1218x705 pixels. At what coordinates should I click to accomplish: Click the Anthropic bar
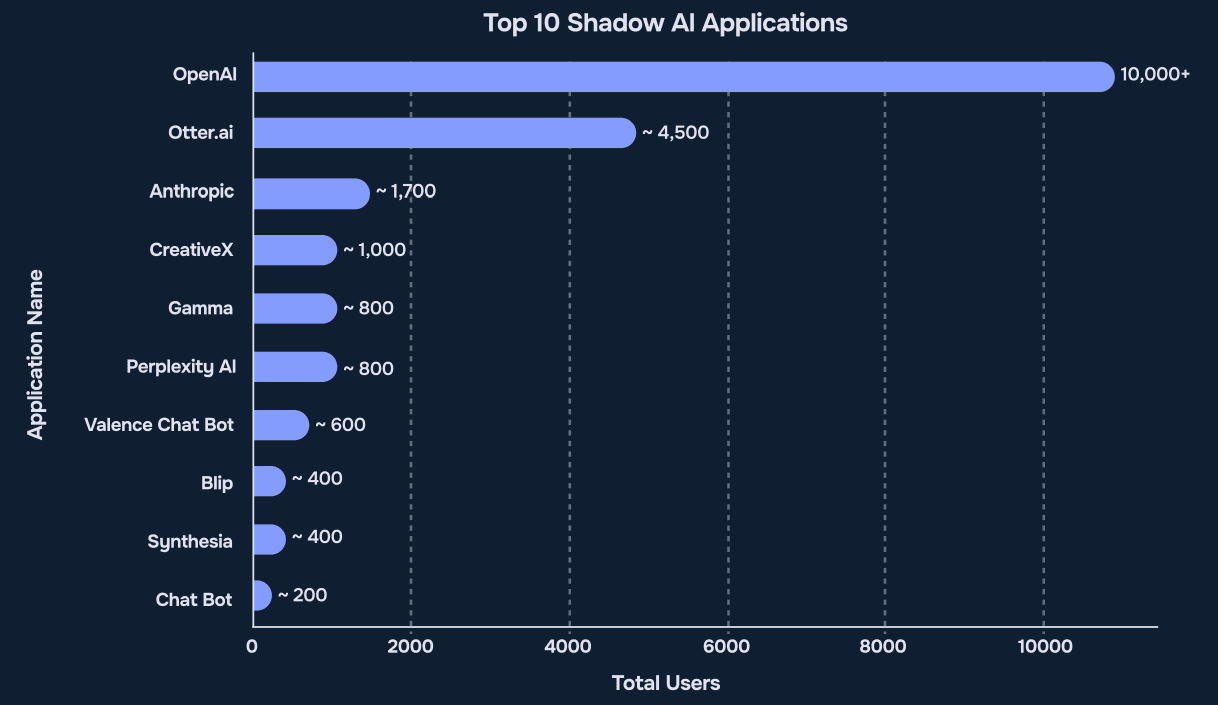311,193
